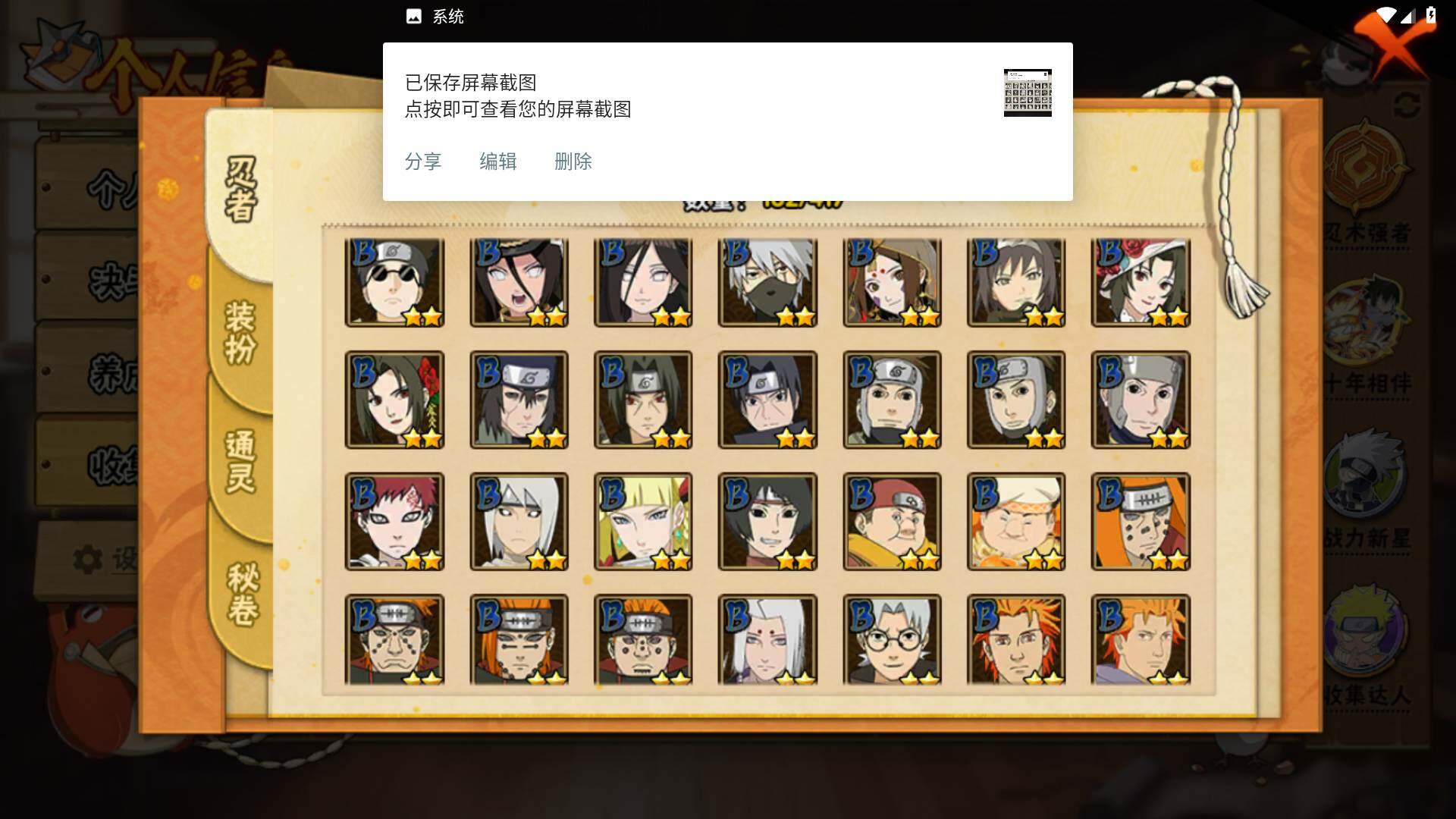The image size is (1456, 819).
Task: Open the 通灵 tab
Action: (x=241, y=461)
